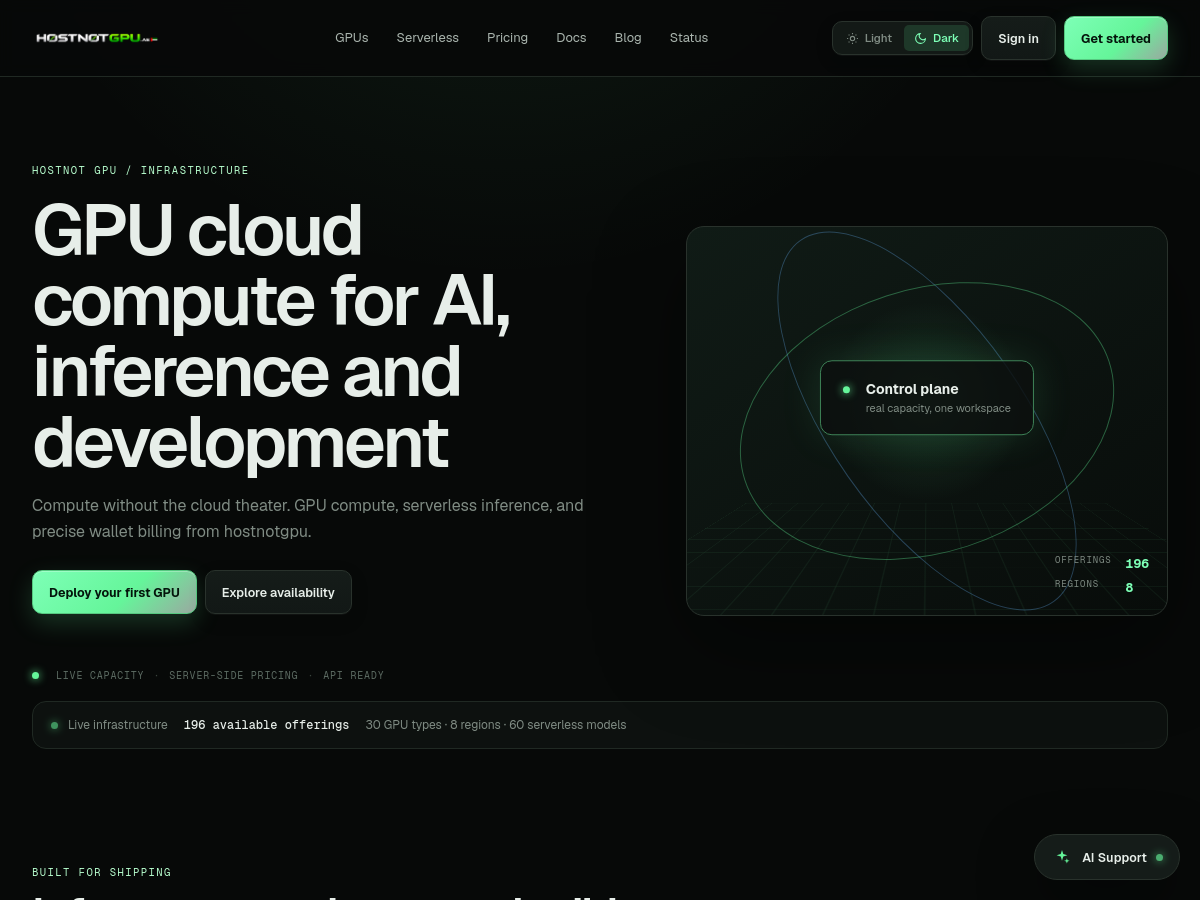
Task: Click the Live infrastructure status bar
Action: [x=600, y=725]
